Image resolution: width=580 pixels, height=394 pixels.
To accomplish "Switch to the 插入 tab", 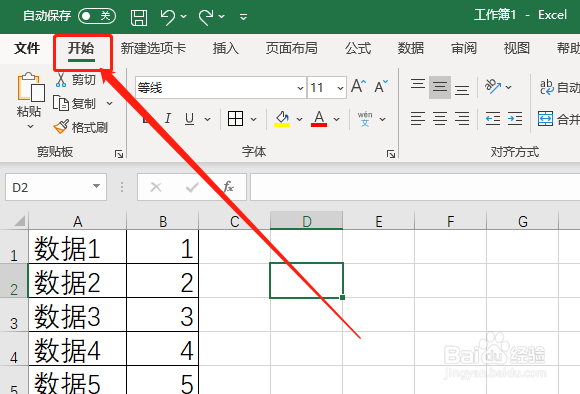I will coord(226,48).
